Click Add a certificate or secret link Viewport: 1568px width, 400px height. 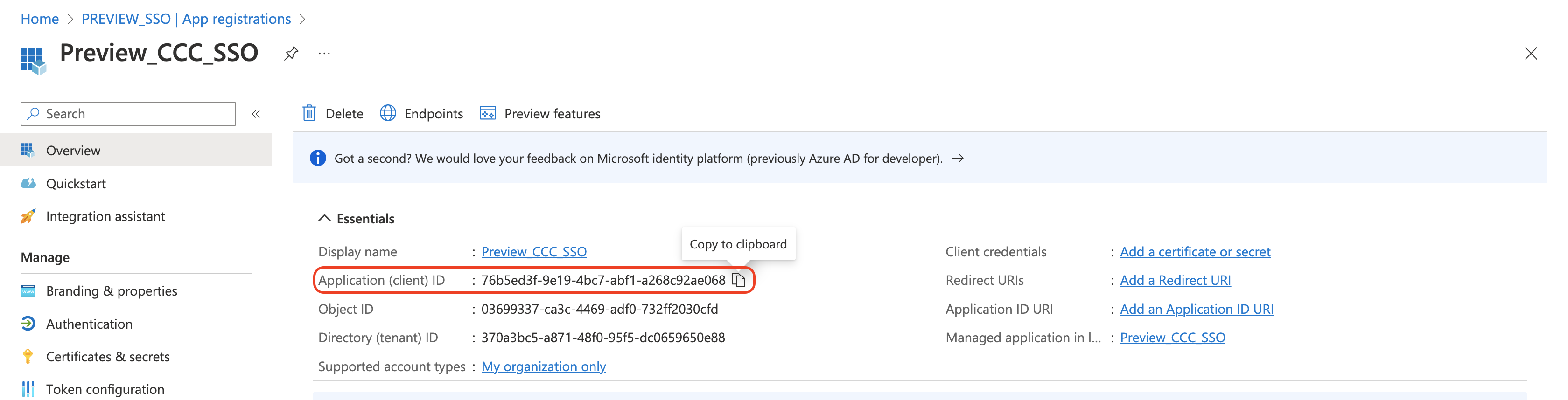[1195, 252]
